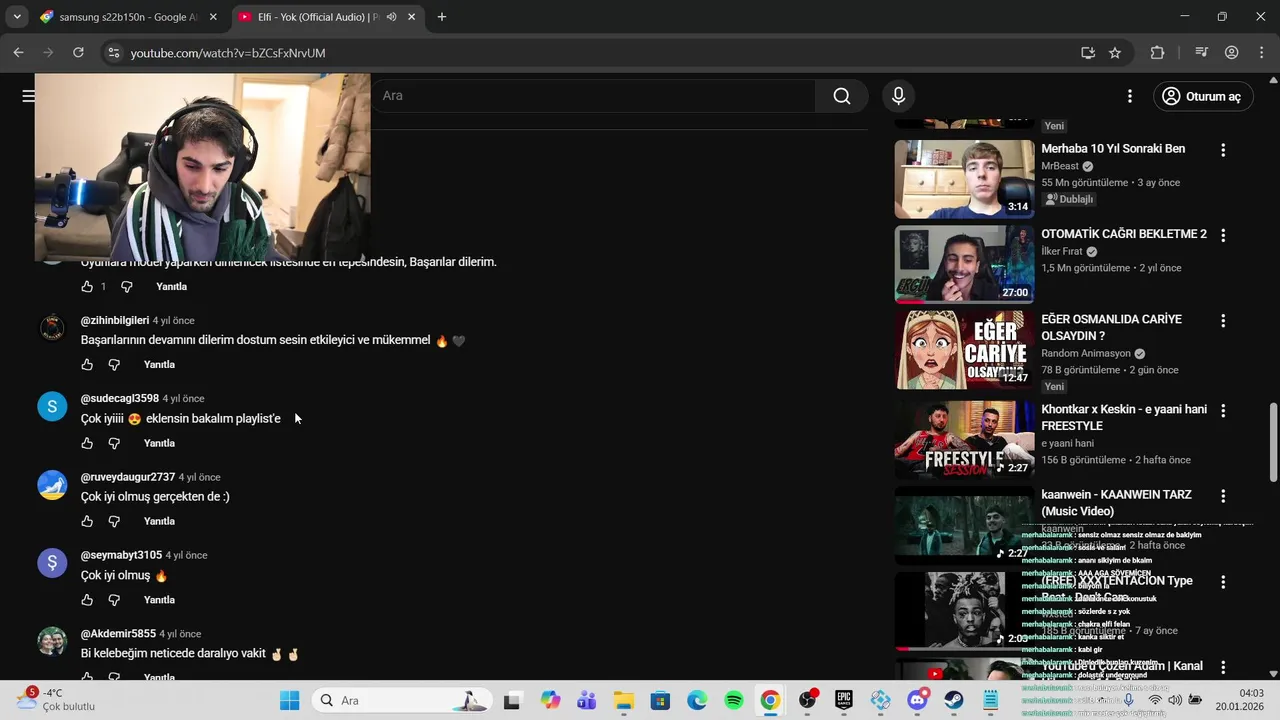Viewport: 1280px width, 720px height.
Task: Mute the Elfi - Yok tab audio icon
Action: (391, 17)
